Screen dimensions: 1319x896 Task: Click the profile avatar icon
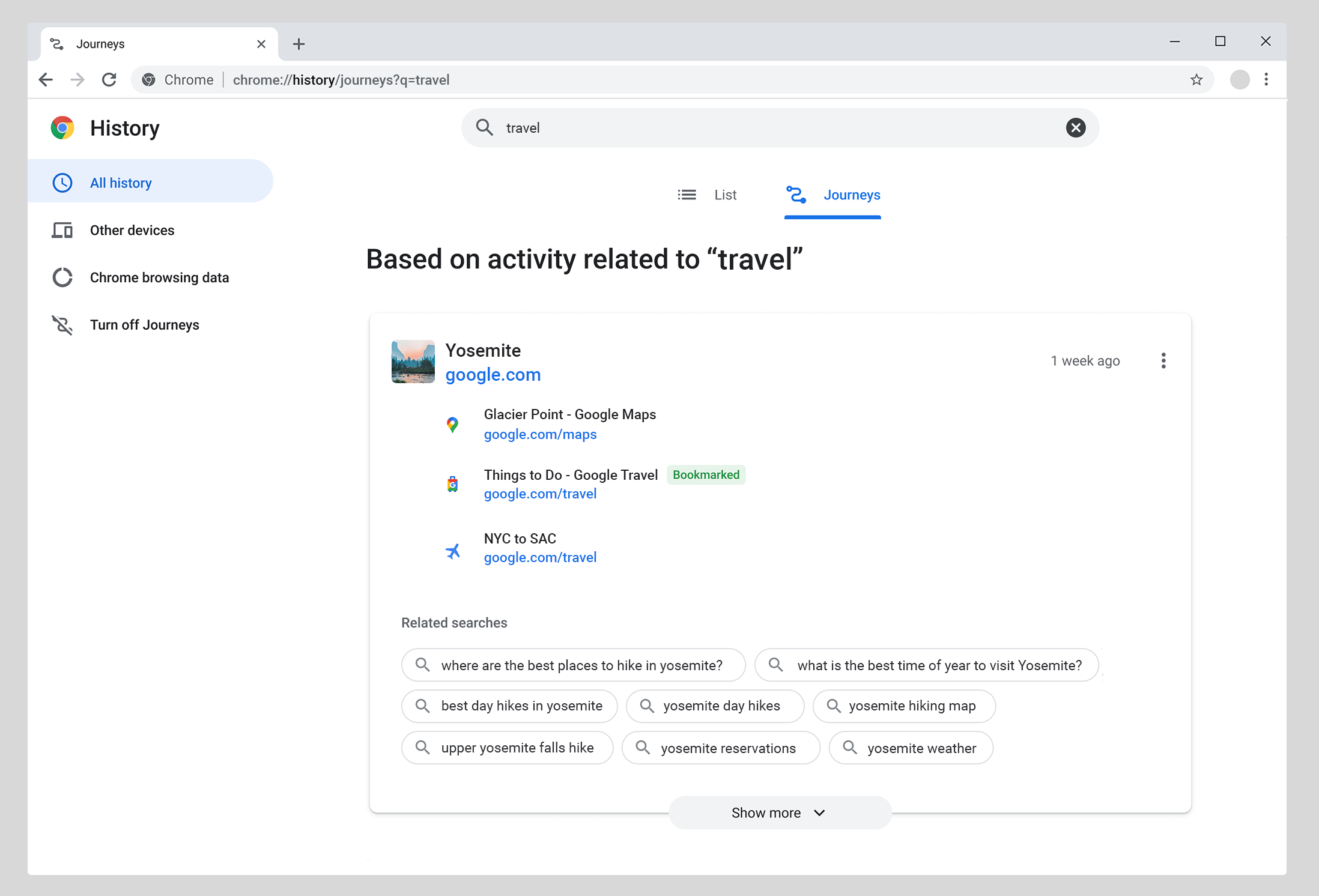coord(1239,80)
